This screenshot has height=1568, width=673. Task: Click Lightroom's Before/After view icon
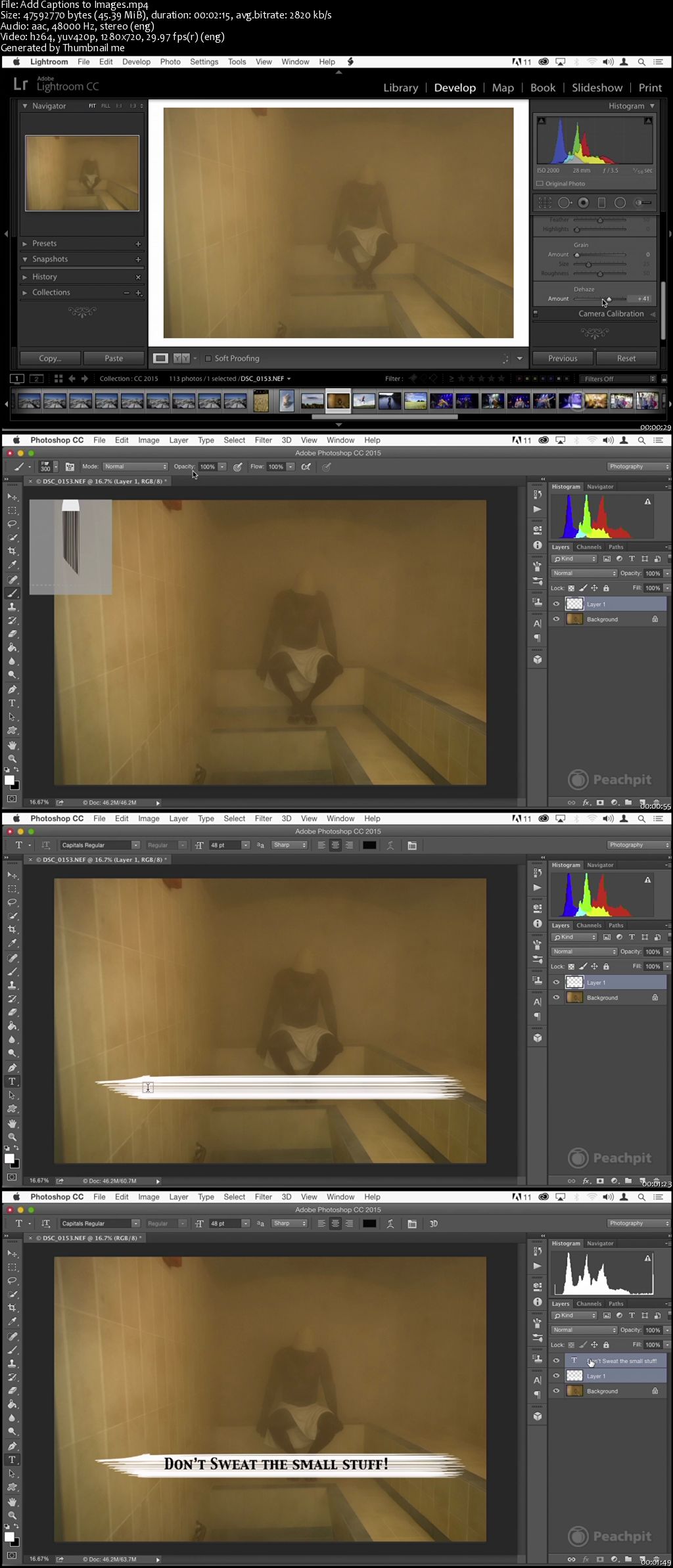pos(181,358)
